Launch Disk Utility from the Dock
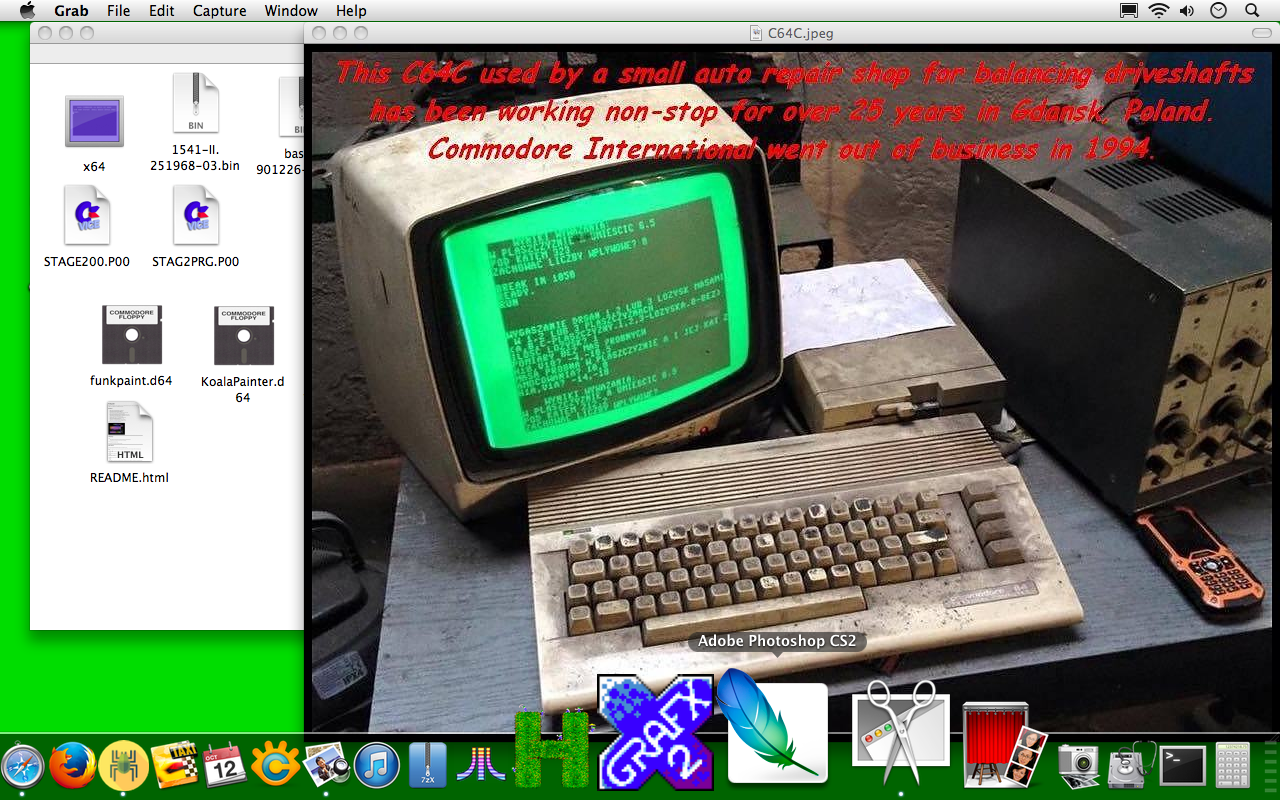1280x800 pixels. coord(1132,766)
